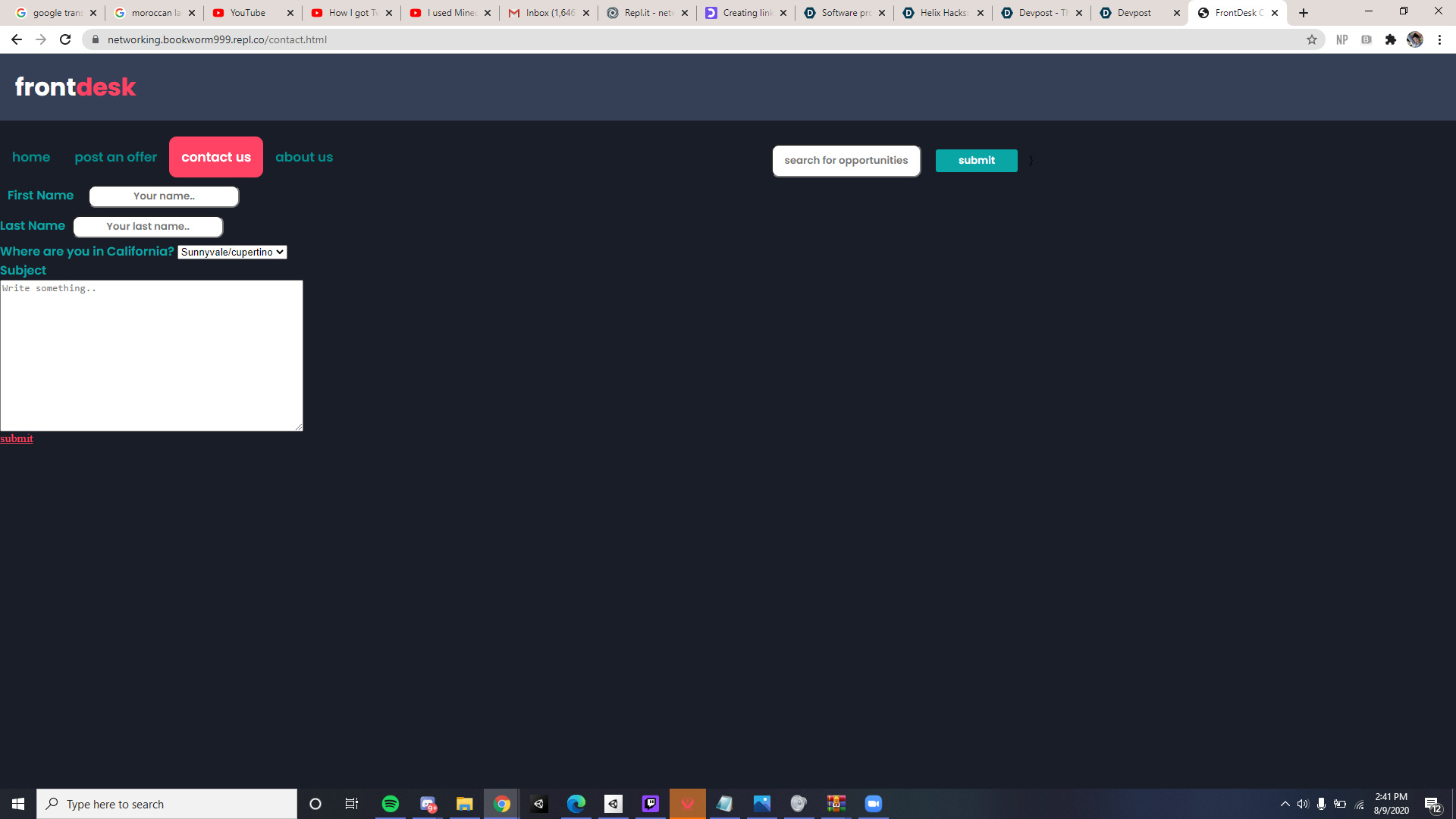The image size is (1456, 819).
Task: Bookmark this page with star icon
Action: pyautogui.click(x=1311, y=39)
